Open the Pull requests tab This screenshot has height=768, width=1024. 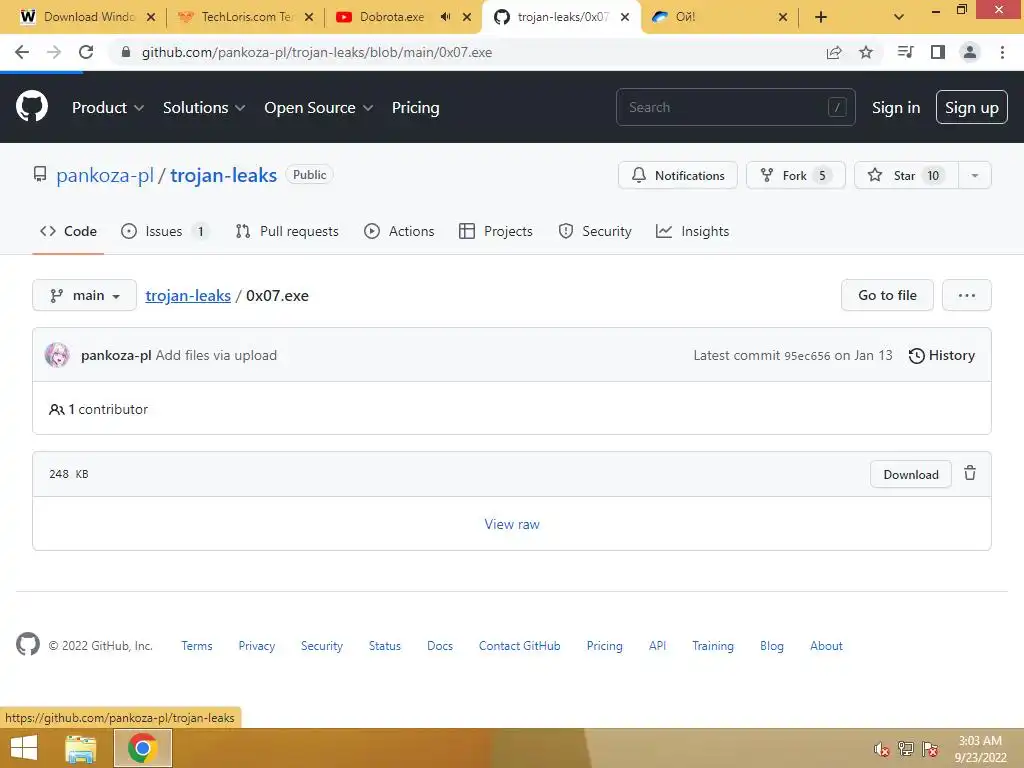287,231
